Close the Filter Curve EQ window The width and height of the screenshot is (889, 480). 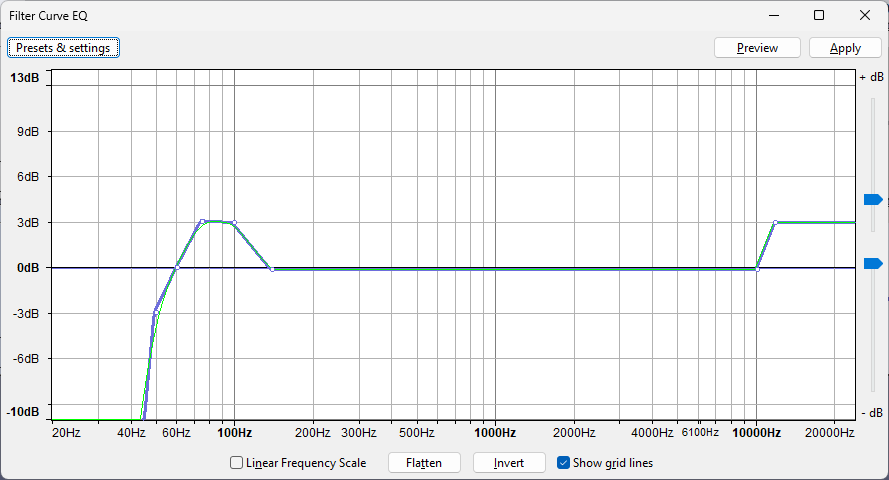[x=865, y=15]
